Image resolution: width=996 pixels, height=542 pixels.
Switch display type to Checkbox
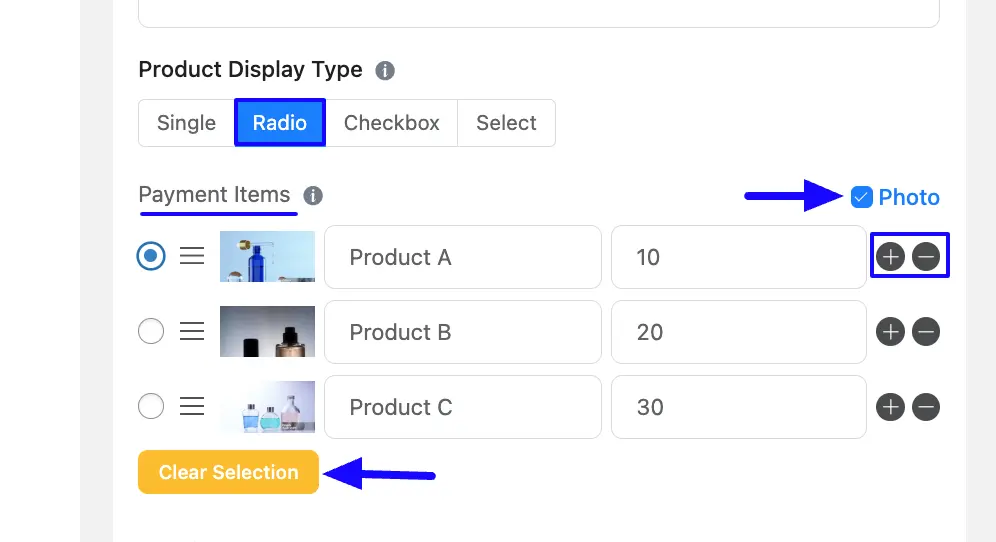coord(391,123)
